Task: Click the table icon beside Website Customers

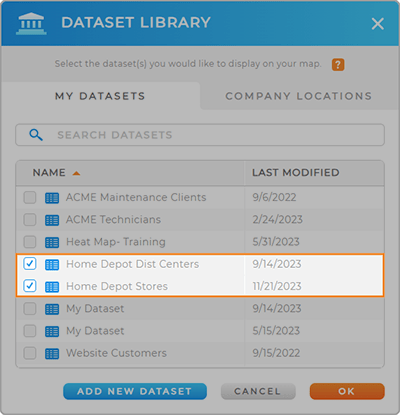Action: [x=52, y=353]
